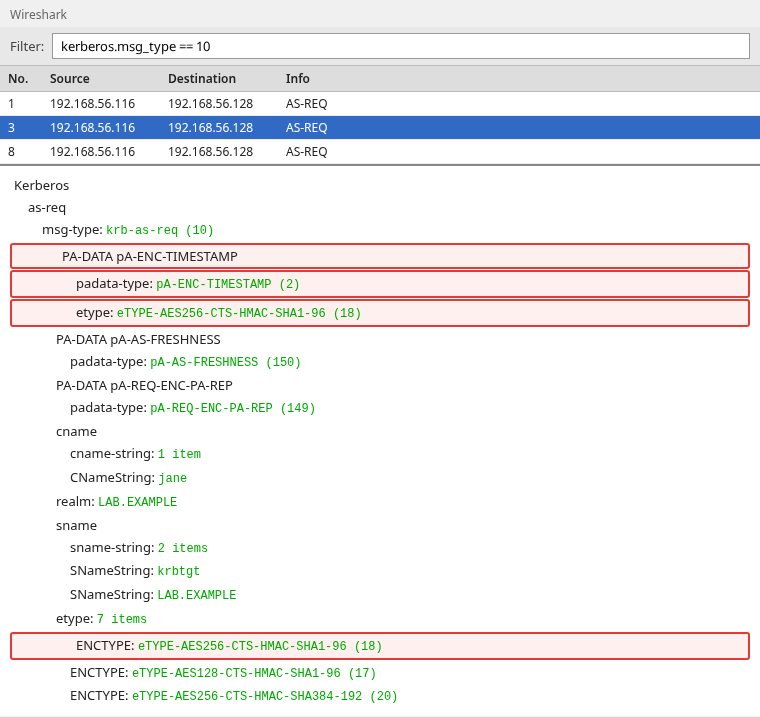Viewport: 760px width, 717px height.
Task: Select packet number 3 AS-REQ row
Action: [x=380, y=127]
